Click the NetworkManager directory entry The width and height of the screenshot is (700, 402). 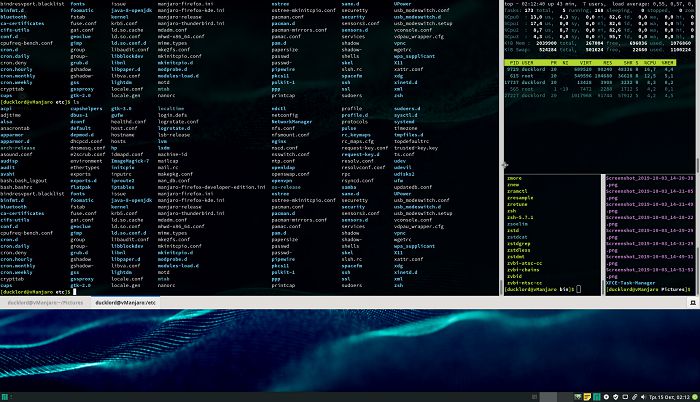click(292, 121)
